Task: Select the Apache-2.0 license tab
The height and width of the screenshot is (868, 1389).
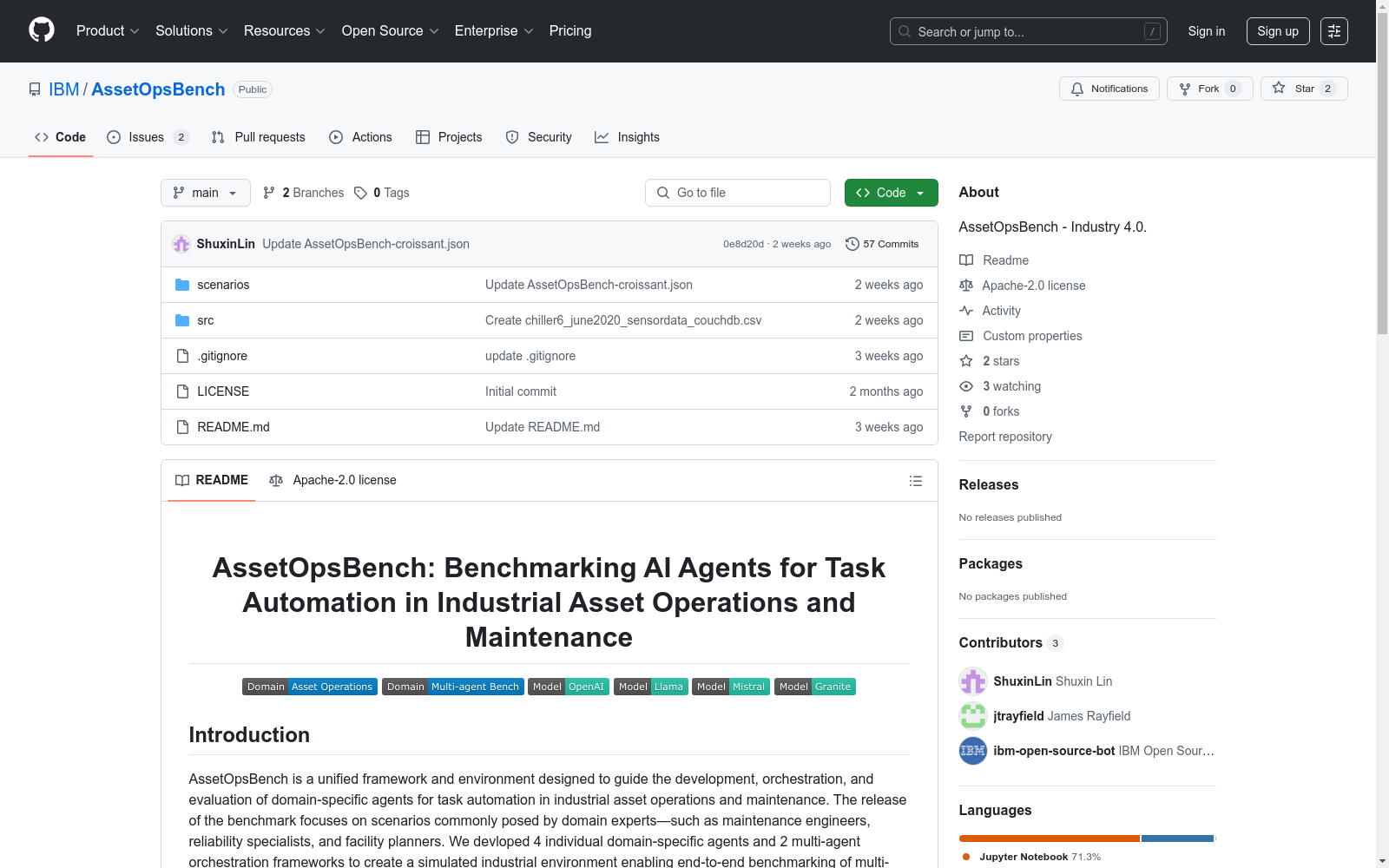Action: [333, 480]
